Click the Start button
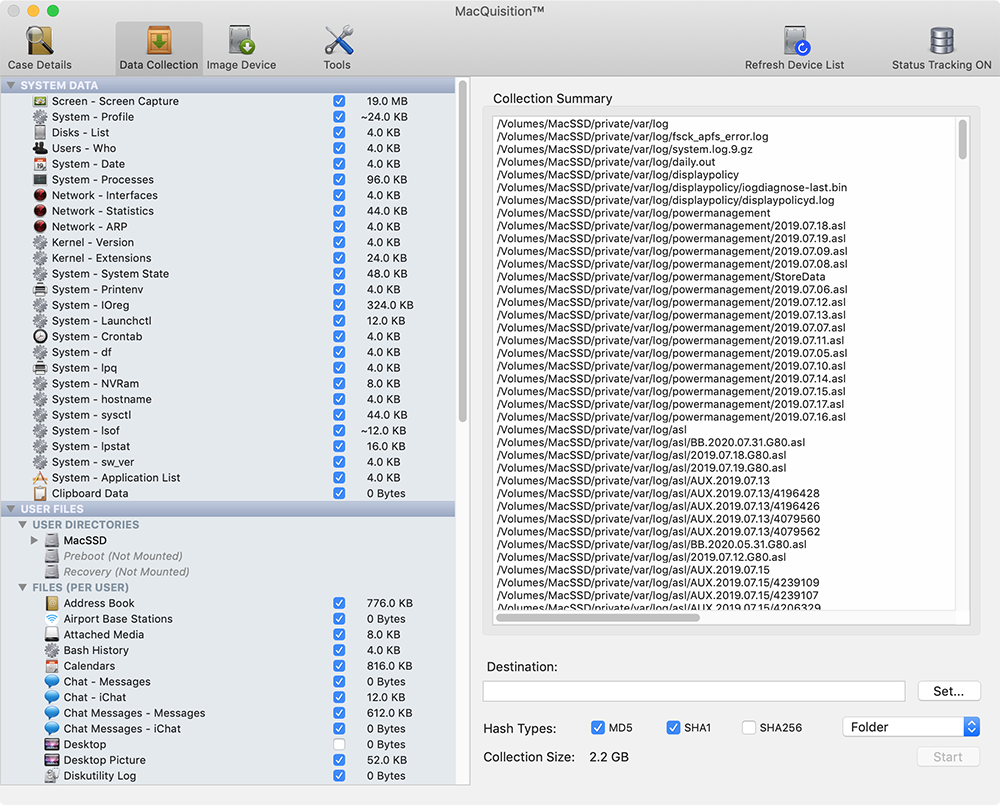The height and width of the screenshot is (805, 1000). (x=948, y=757)
